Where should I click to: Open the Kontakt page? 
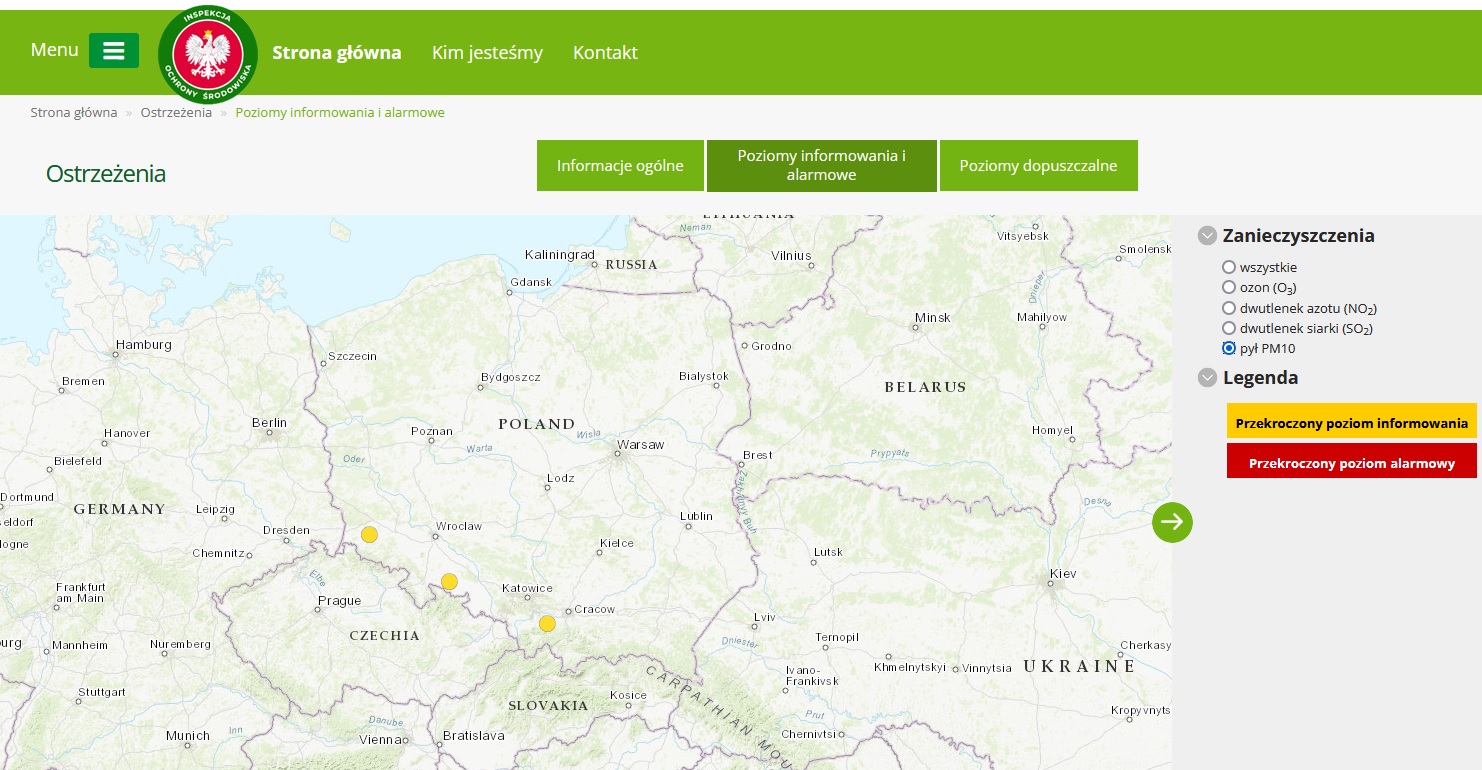pos(605,53)
